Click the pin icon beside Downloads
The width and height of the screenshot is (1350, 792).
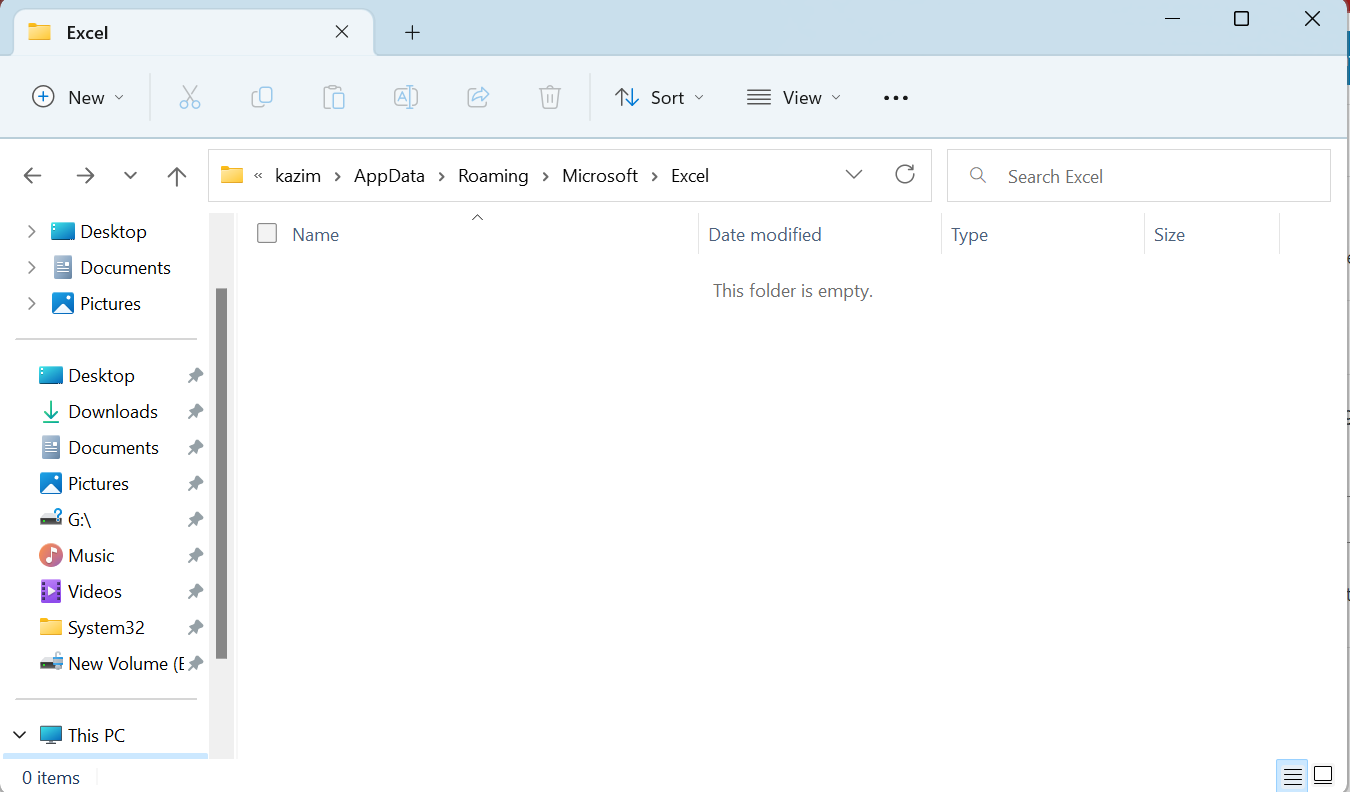[195, 411]
